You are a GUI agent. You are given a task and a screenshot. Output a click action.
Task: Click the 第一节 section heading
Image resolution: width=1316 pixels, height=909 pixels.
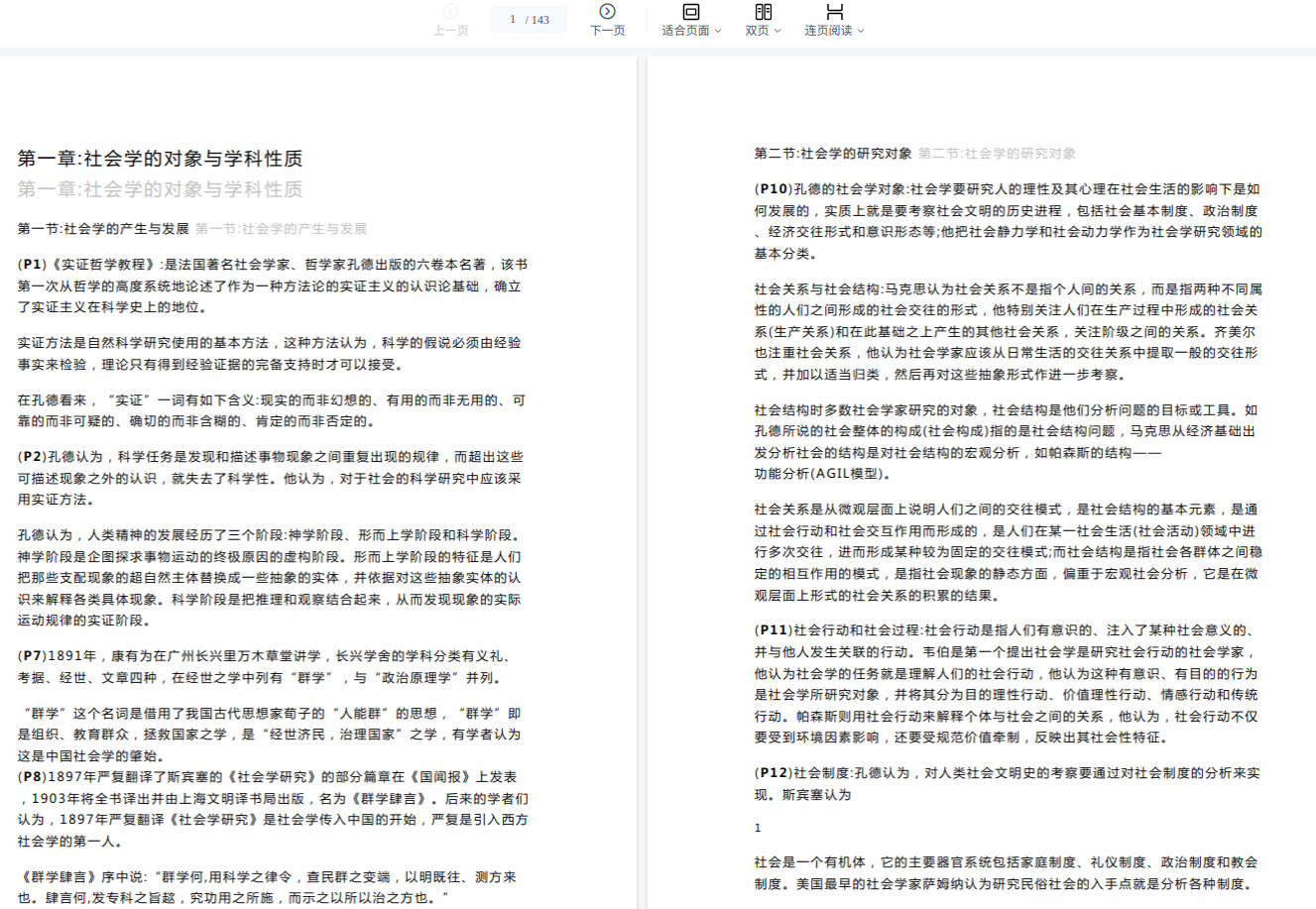103,229
